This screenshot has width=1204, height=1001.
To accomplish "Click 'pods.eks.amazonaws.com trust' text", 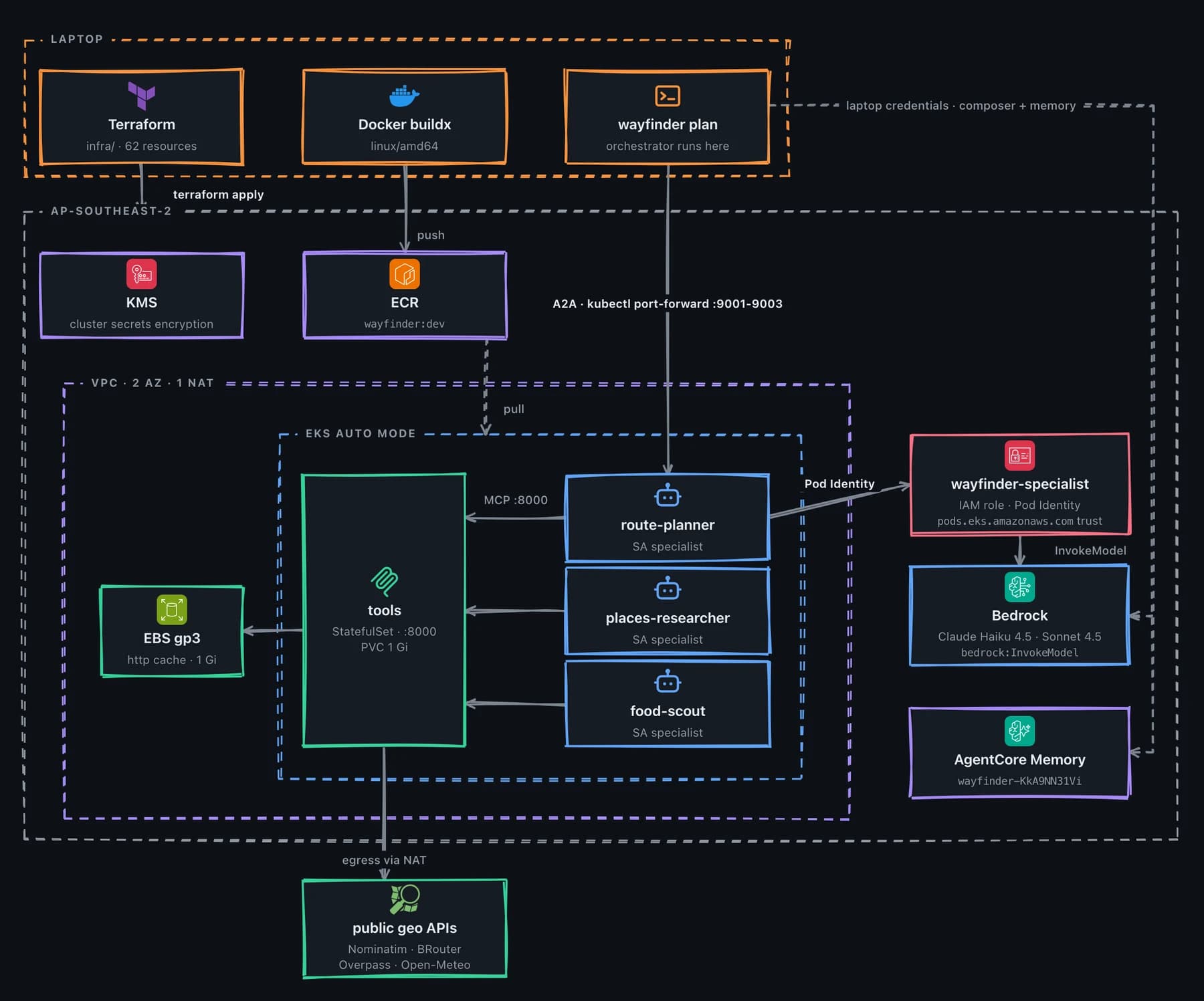I will pyautogui.click(x=1019, y=521).
